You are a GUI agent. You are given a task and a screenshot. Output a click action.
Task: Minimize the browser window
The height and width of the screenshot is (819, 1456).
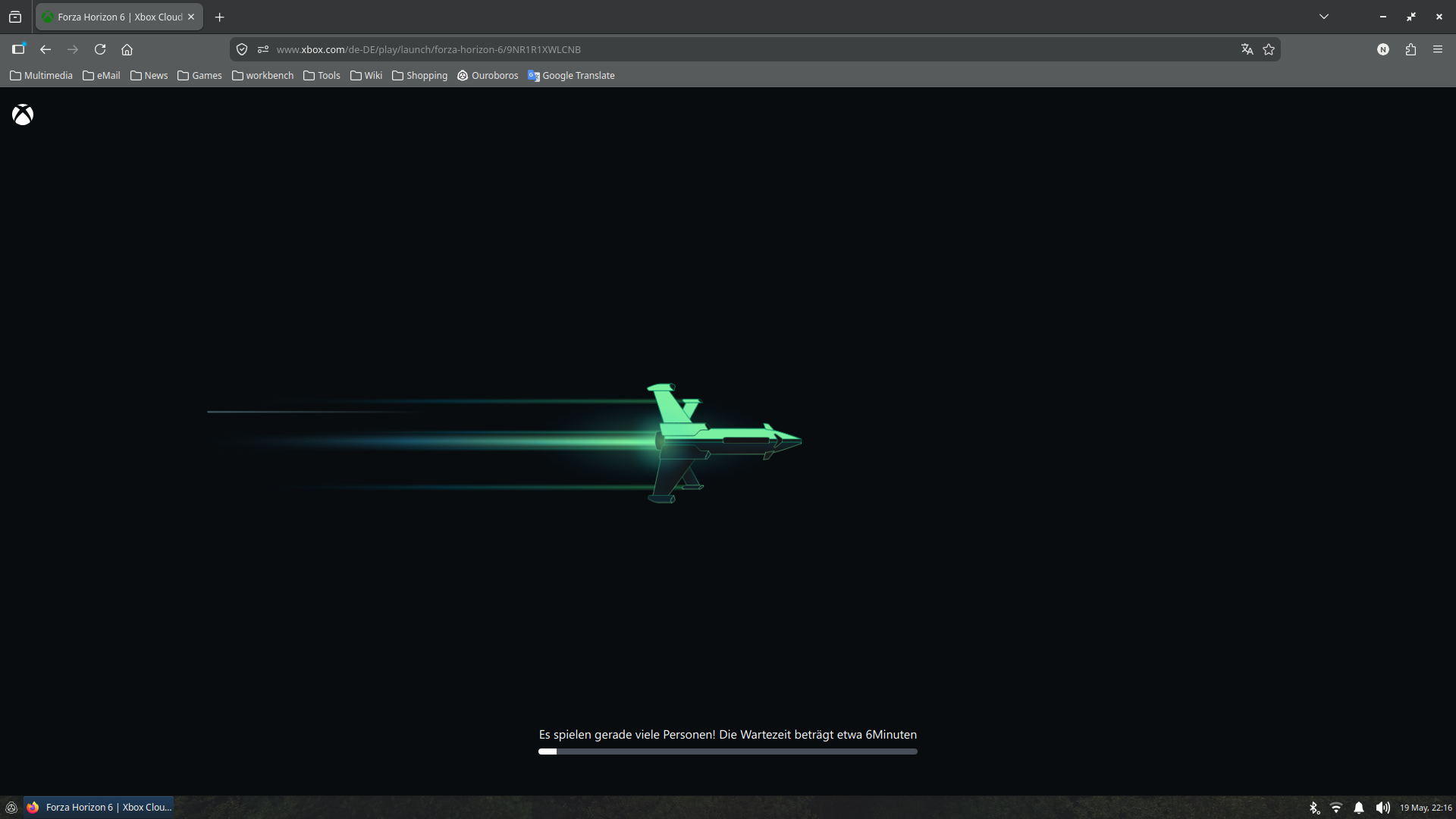point(1383,17)
